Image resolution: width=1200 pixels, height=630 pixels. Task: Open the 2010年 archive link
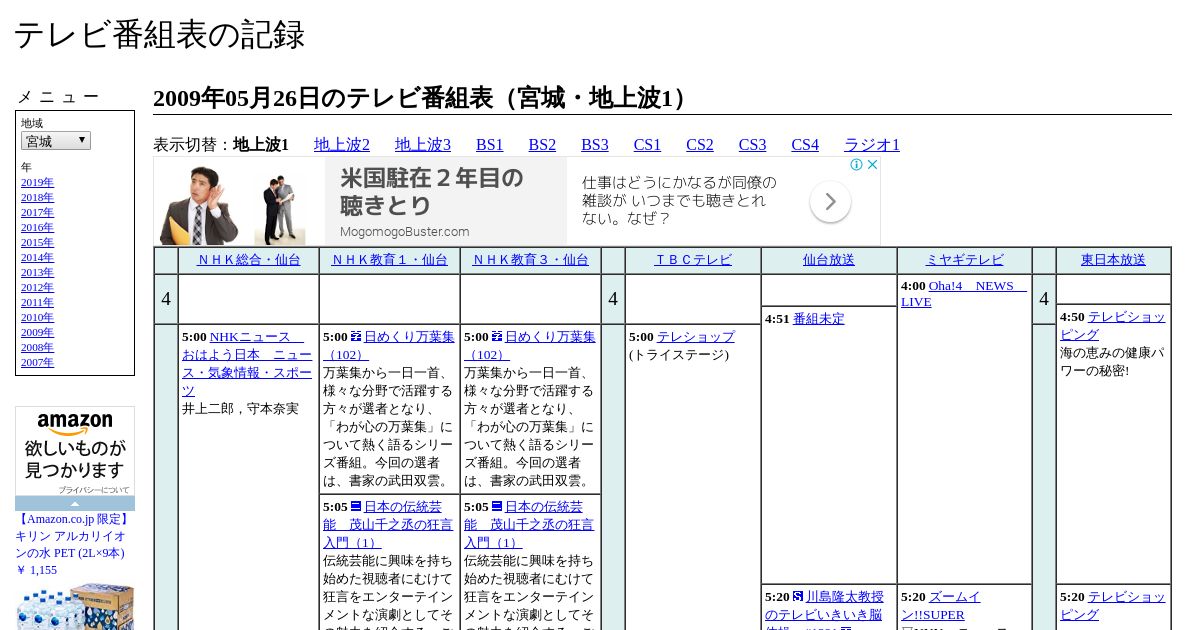tap(37, 317)
